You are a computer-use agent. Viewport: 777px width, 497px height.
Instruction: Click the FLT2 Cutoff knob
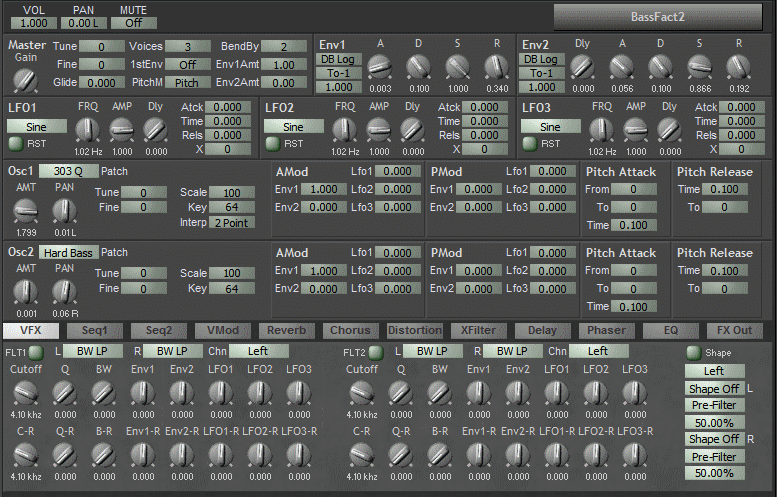361,393
